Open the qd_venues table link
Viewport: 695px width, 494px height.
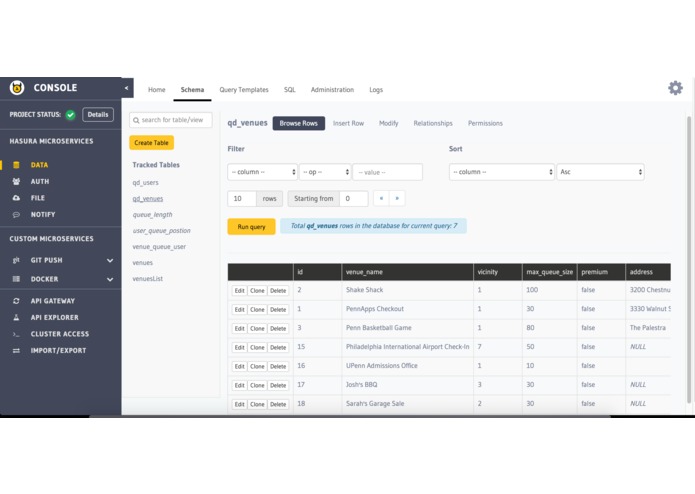coord(148,198)
